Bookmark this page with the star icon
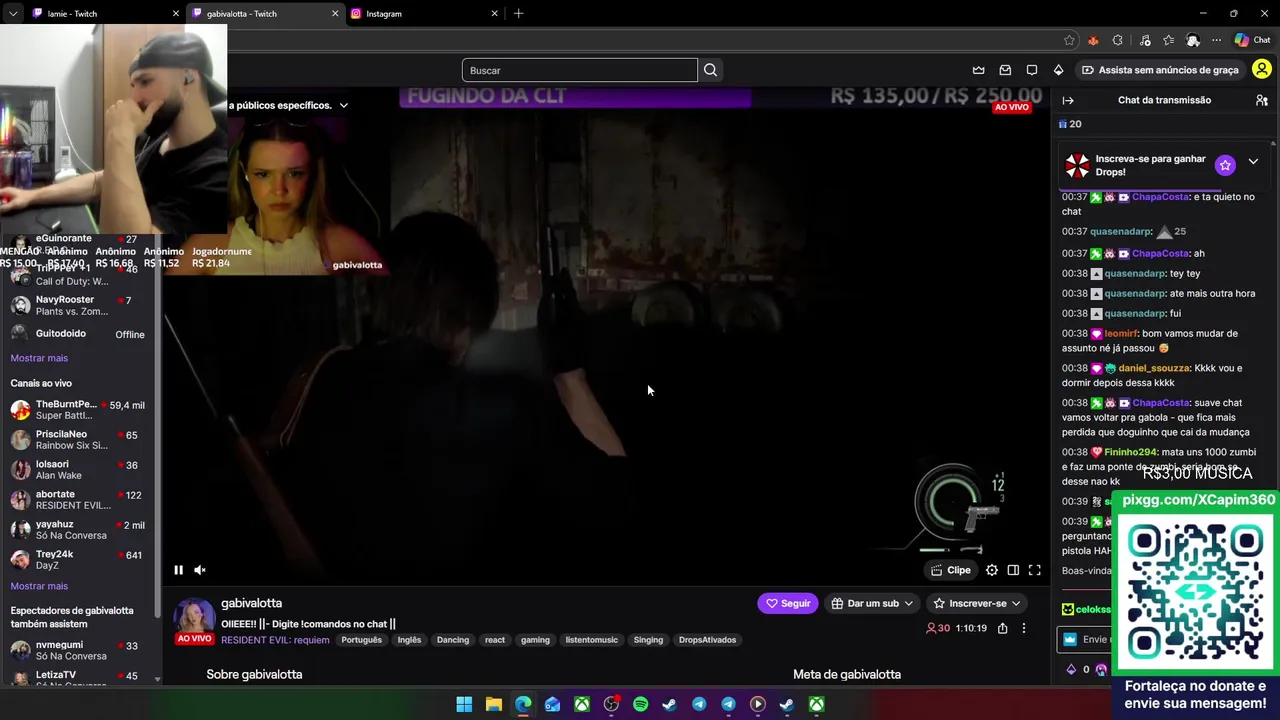 point(1069,40)
